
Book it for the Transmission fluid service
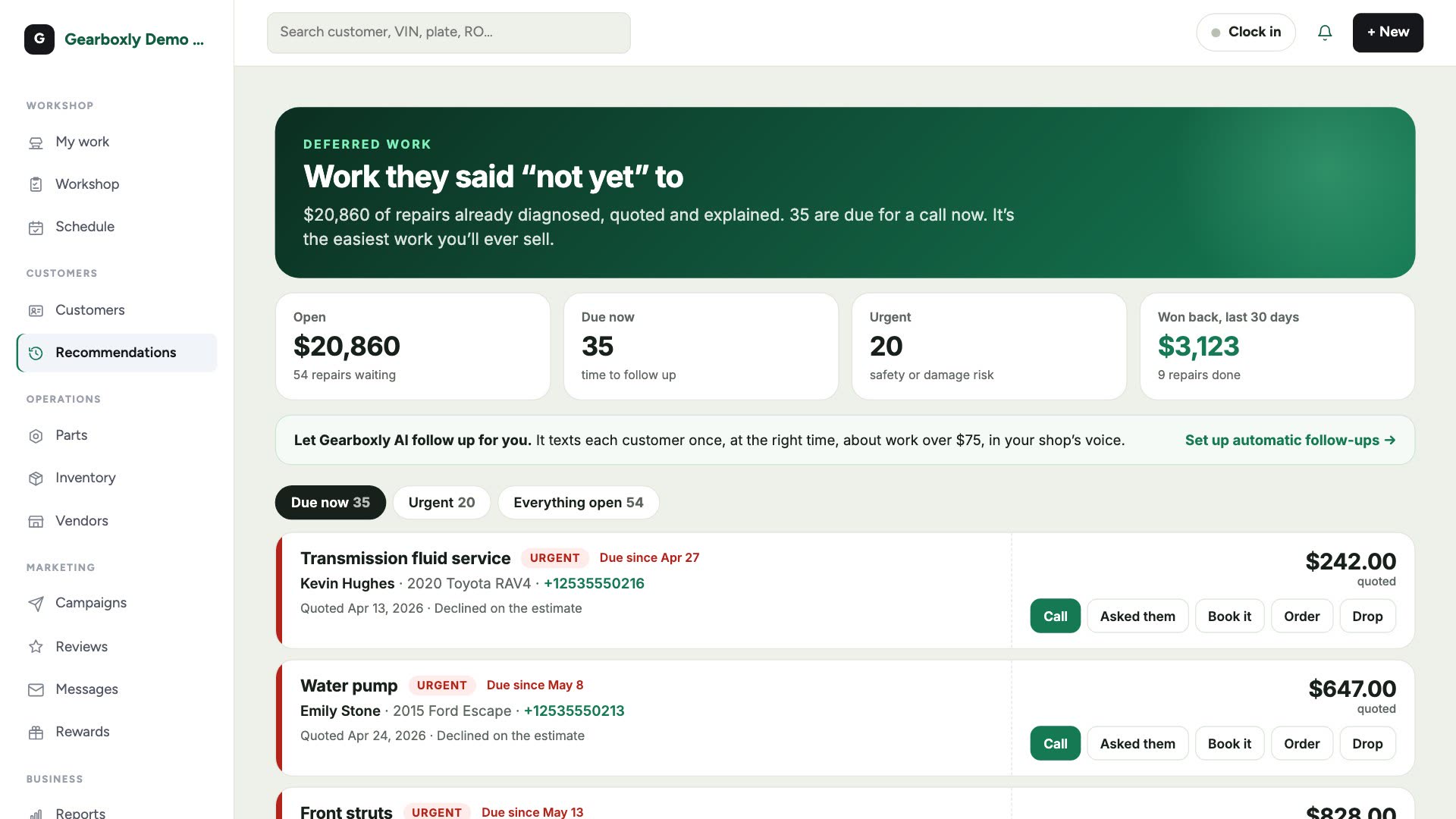tap(1229, 617)
